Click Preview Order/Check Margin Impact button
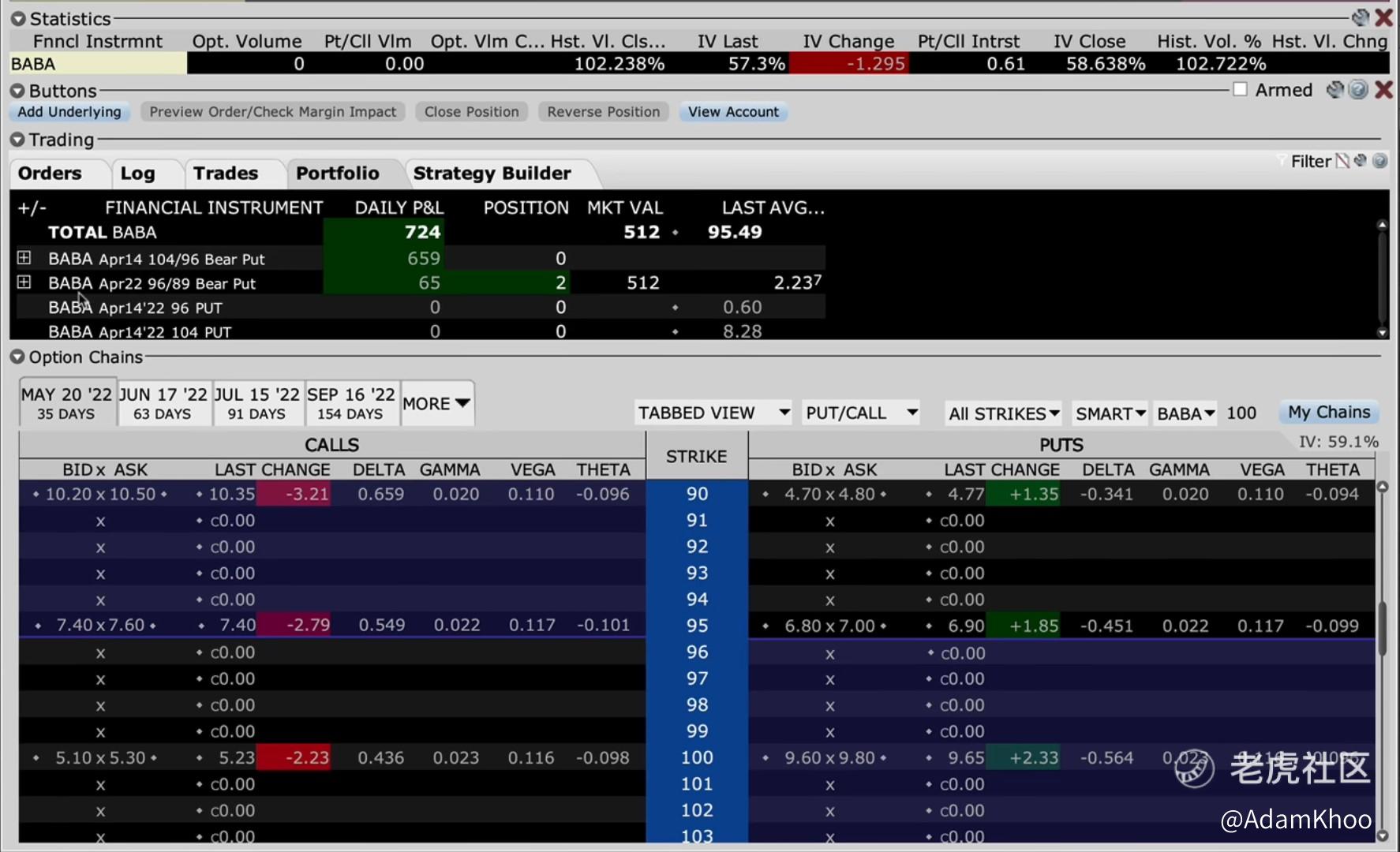The height and width of the screenshot is (852, 1400). (x=273, y=112)
